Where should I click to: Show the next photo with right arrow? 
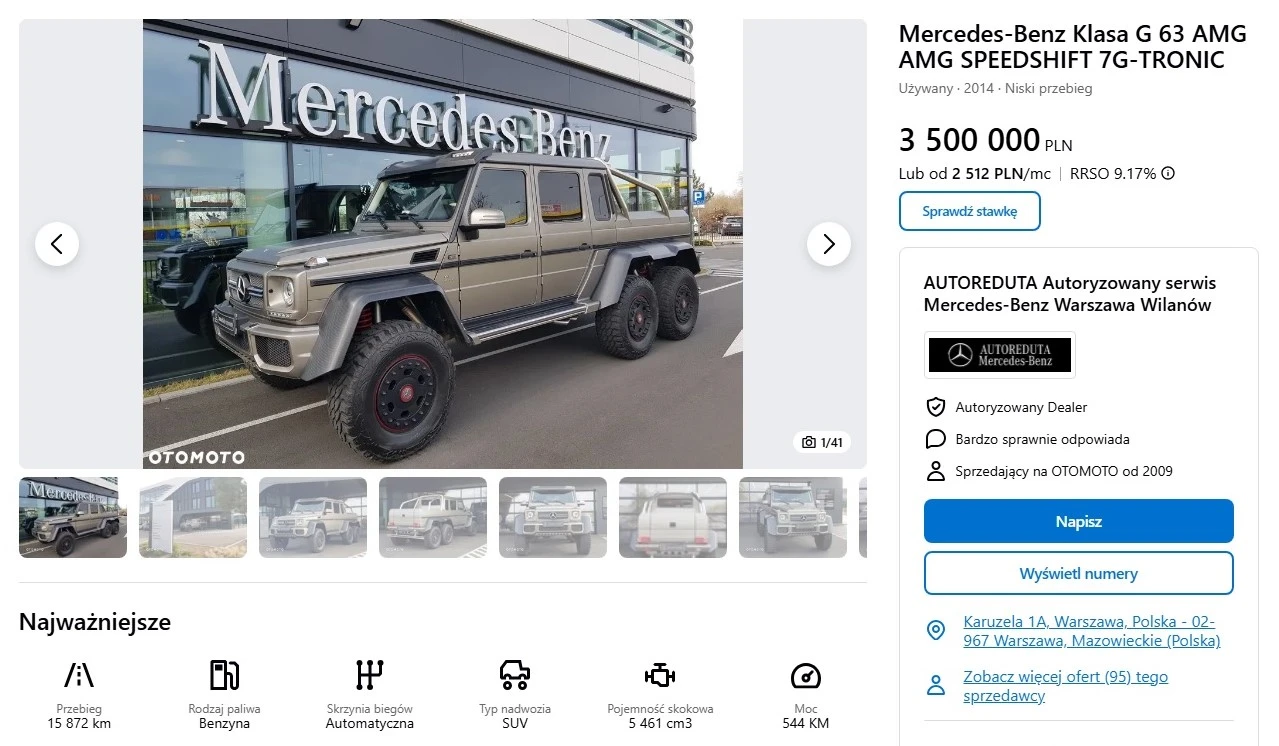click(829, 244)
